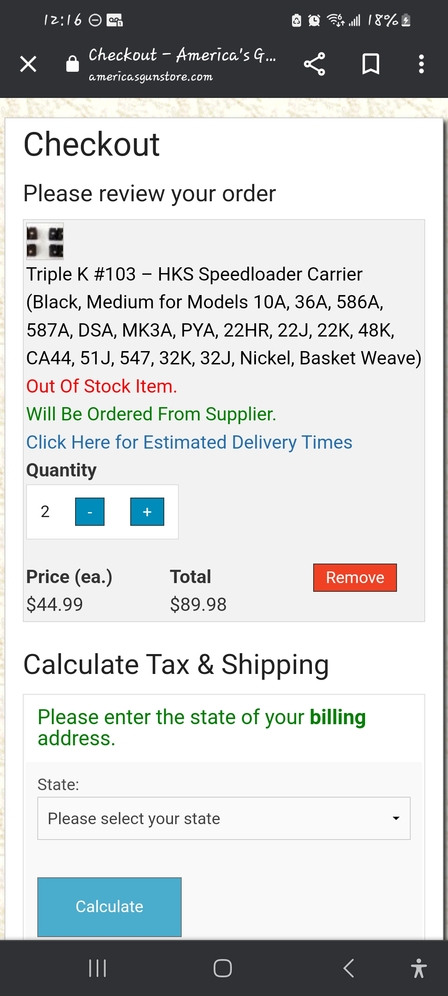
Task: Expand the Please select your state dropdown
Action: point(224,818)
